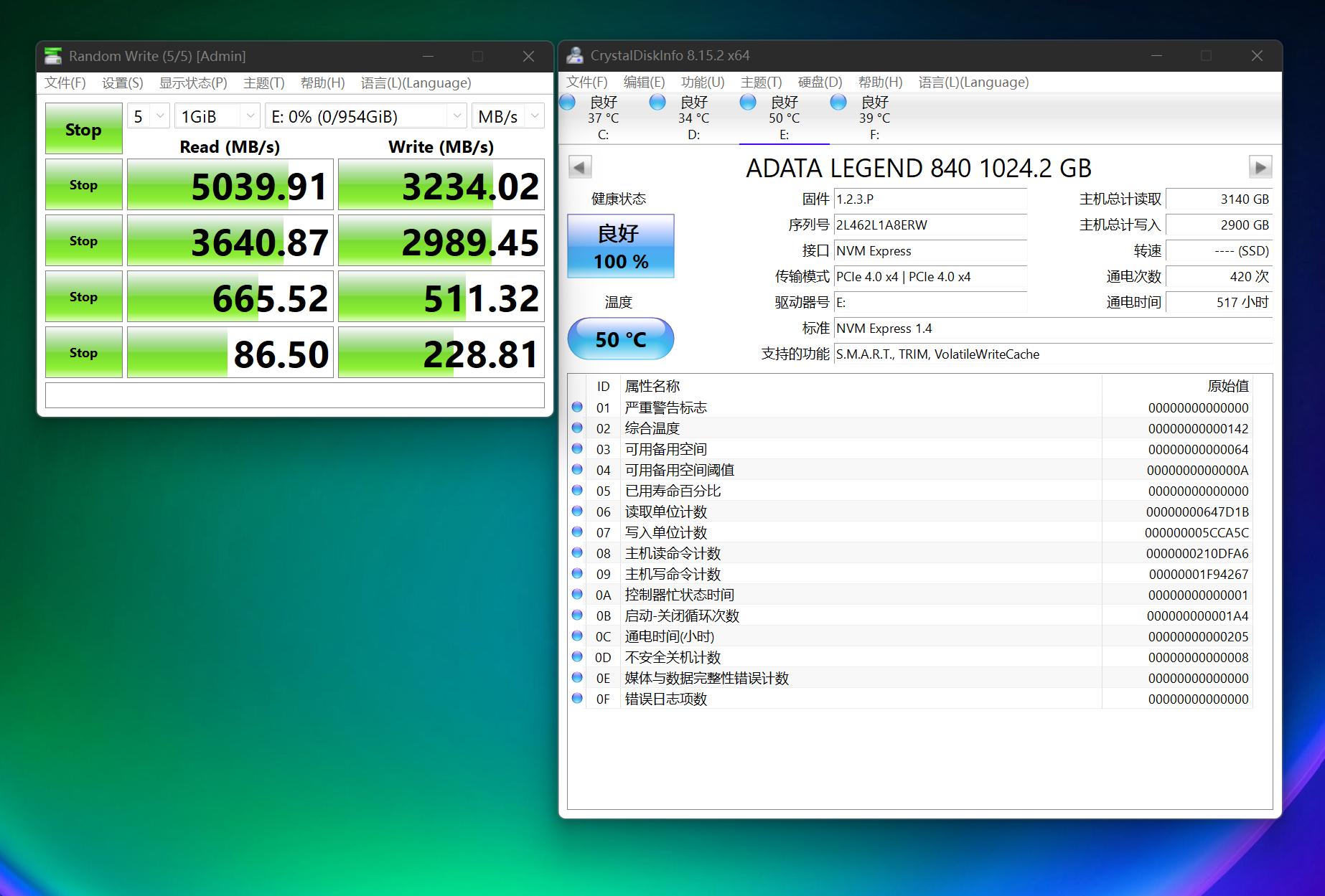The image size is (1325, 896).
Task: Click the large Stop button to halt the benchmark
Action: point(83,129)
